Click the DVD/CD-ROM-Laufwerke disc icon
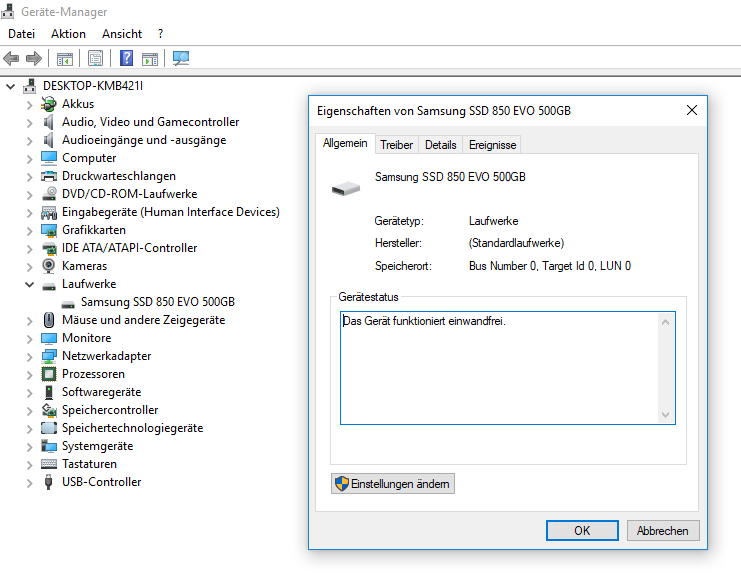This screenshot has width=741, height=588. [49, 194]
